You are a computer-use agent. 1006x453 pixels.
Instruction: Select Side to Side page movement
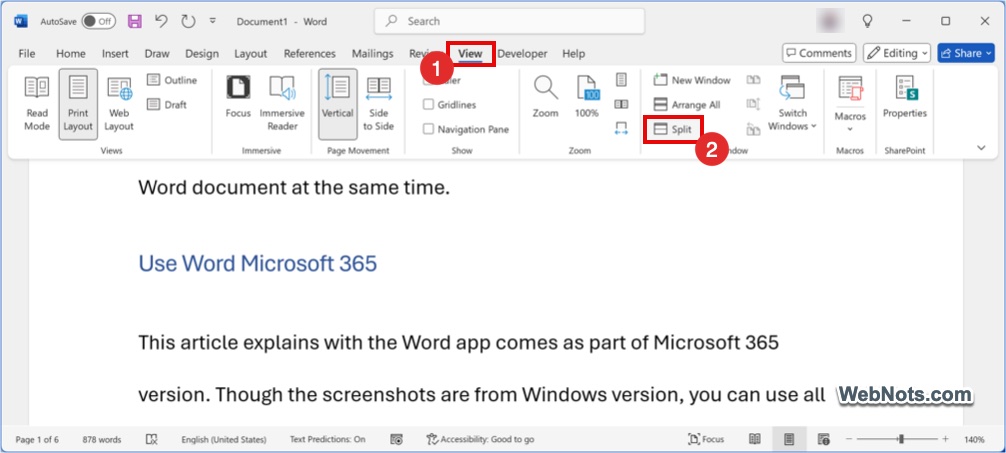(x=379, y=103)
